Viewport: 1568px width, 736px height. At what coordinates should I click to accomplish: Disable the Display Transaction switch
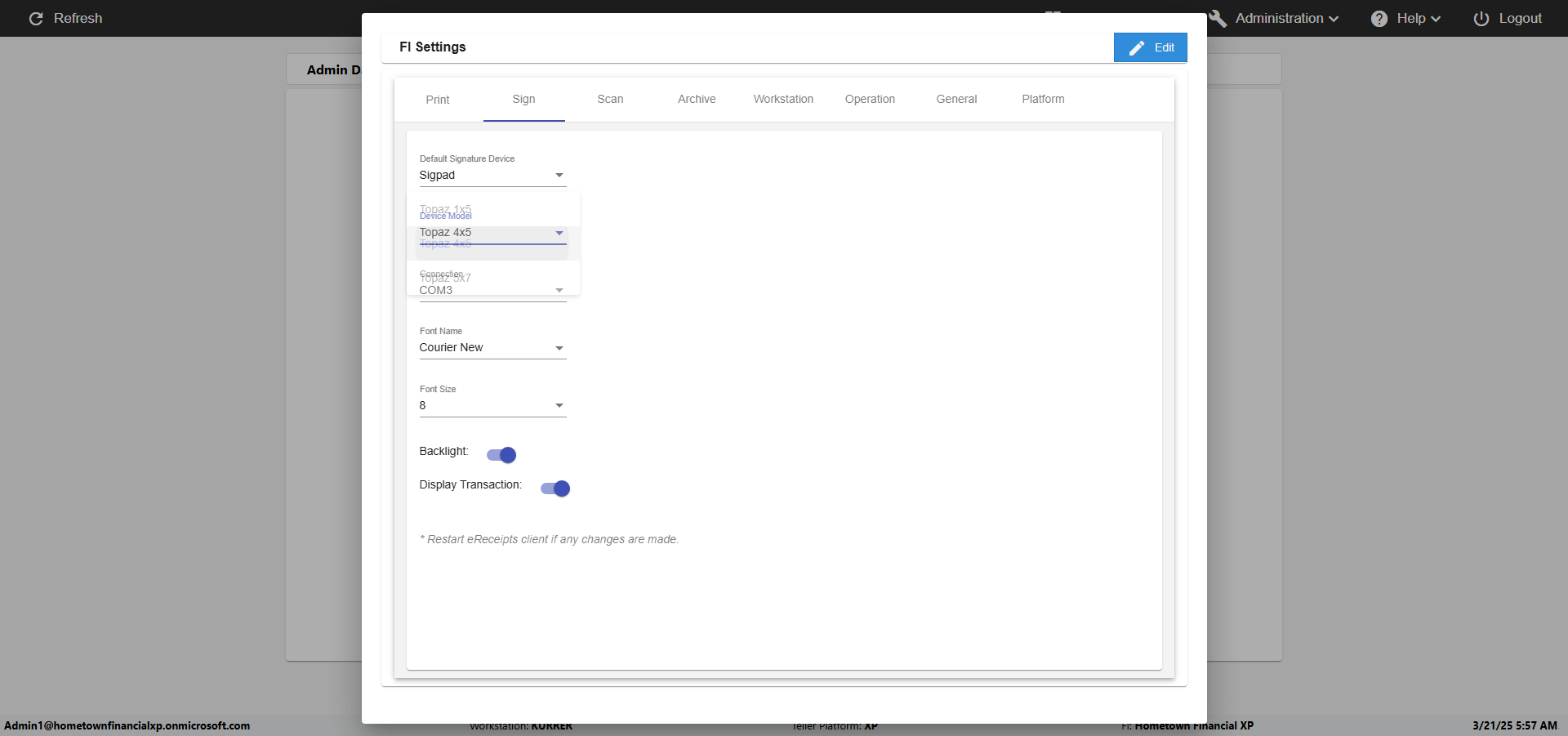(555, 488)
